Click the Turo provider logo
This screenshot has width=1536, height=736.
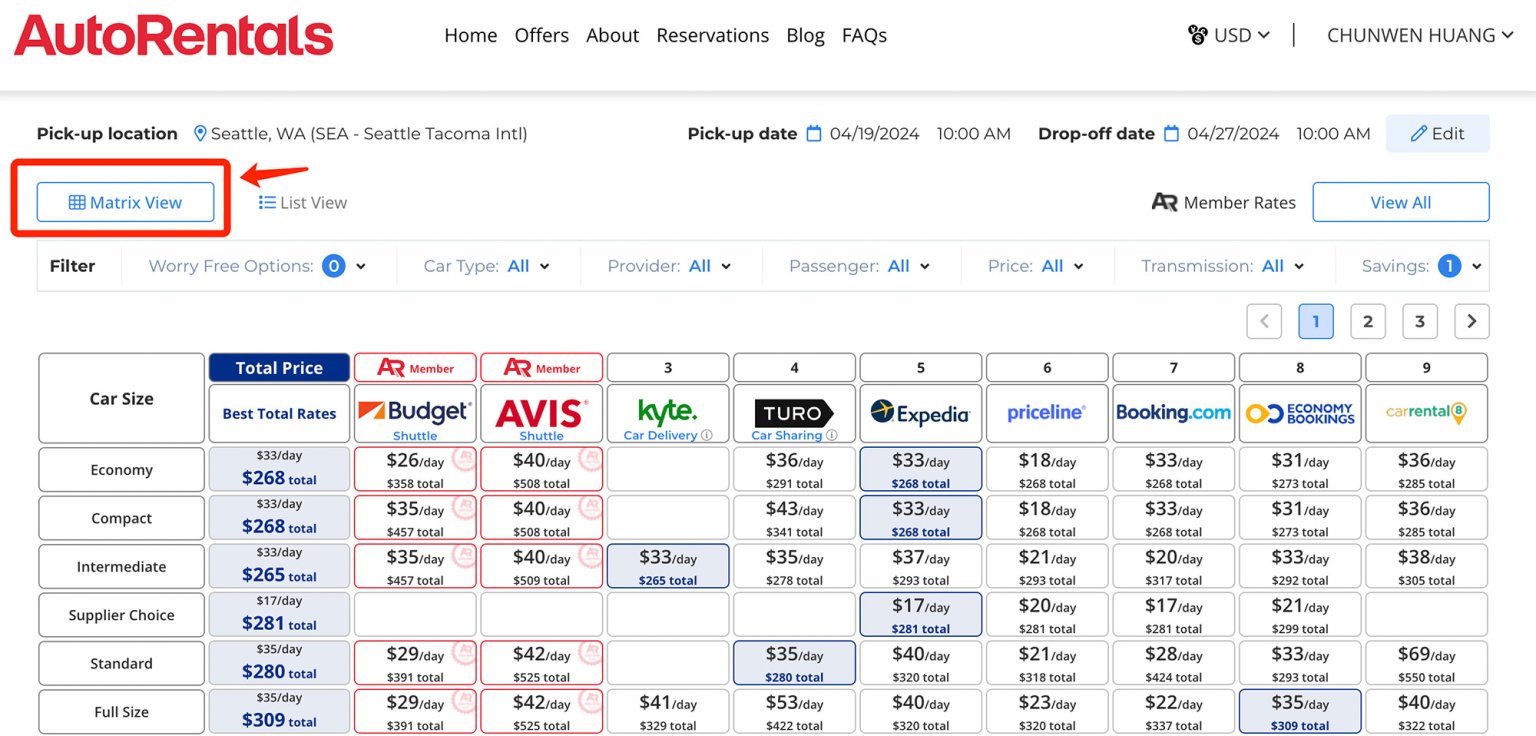click(794, 412)
